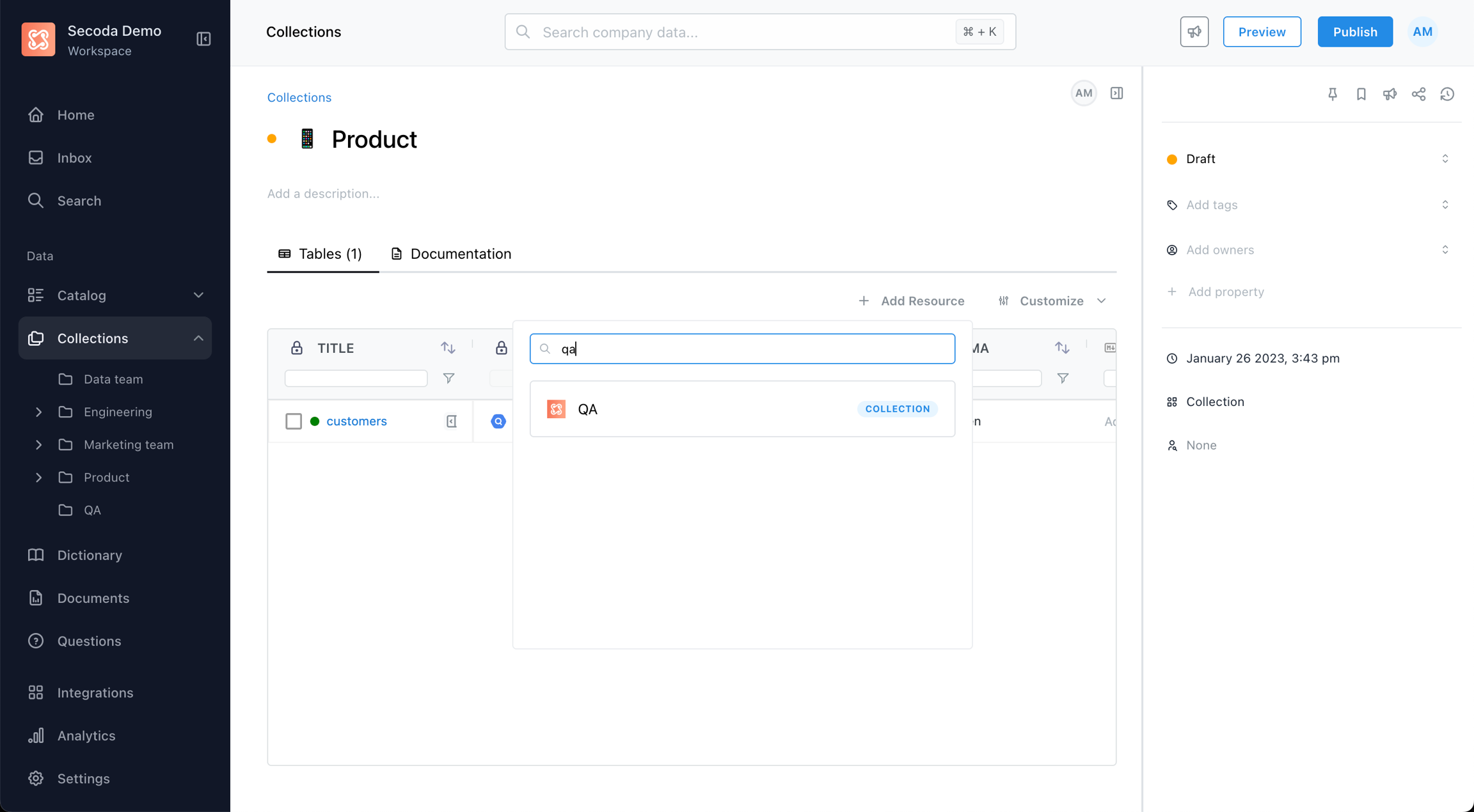This screenshot has height=812, width=1474.
Task: Click the Publish button
Action: (x=1354, y=32)
